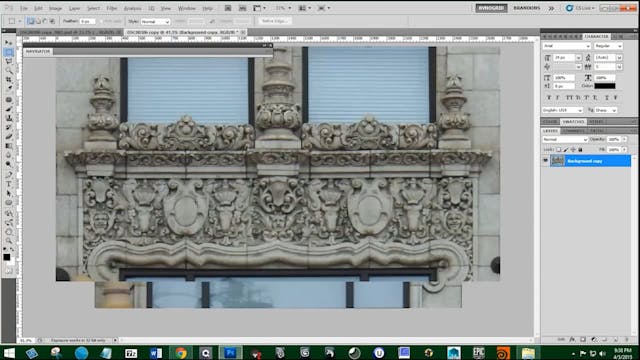Toggle Quick Mask mode icon
640x360 pixels.
click(9, 271)
